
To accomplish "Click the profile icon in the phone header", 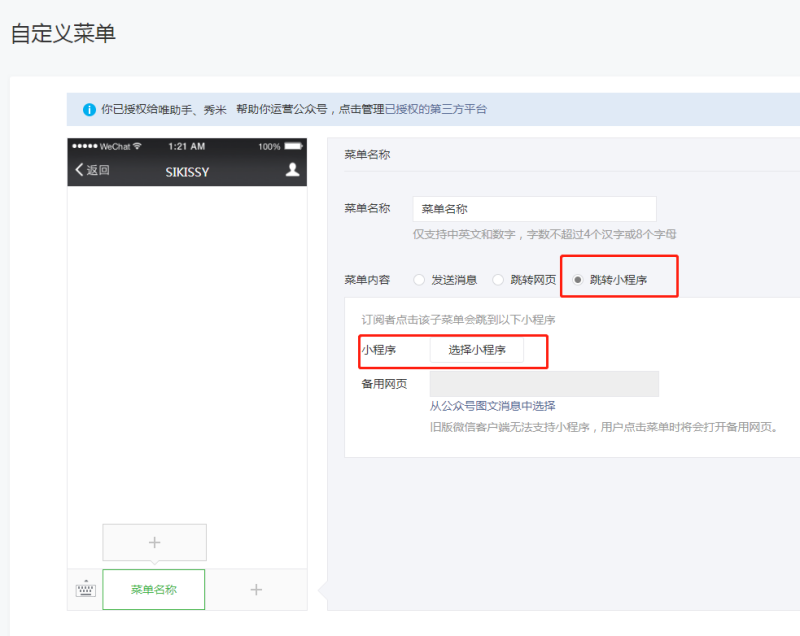I will click(292, 170).
